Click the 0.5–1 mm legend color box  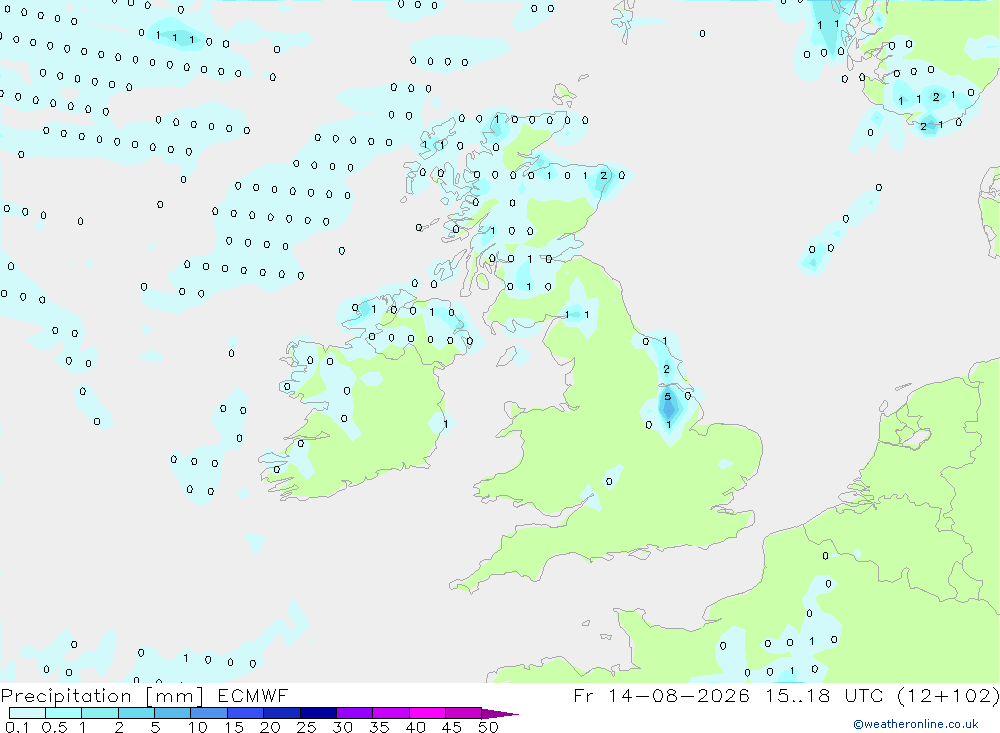[64, 713]
